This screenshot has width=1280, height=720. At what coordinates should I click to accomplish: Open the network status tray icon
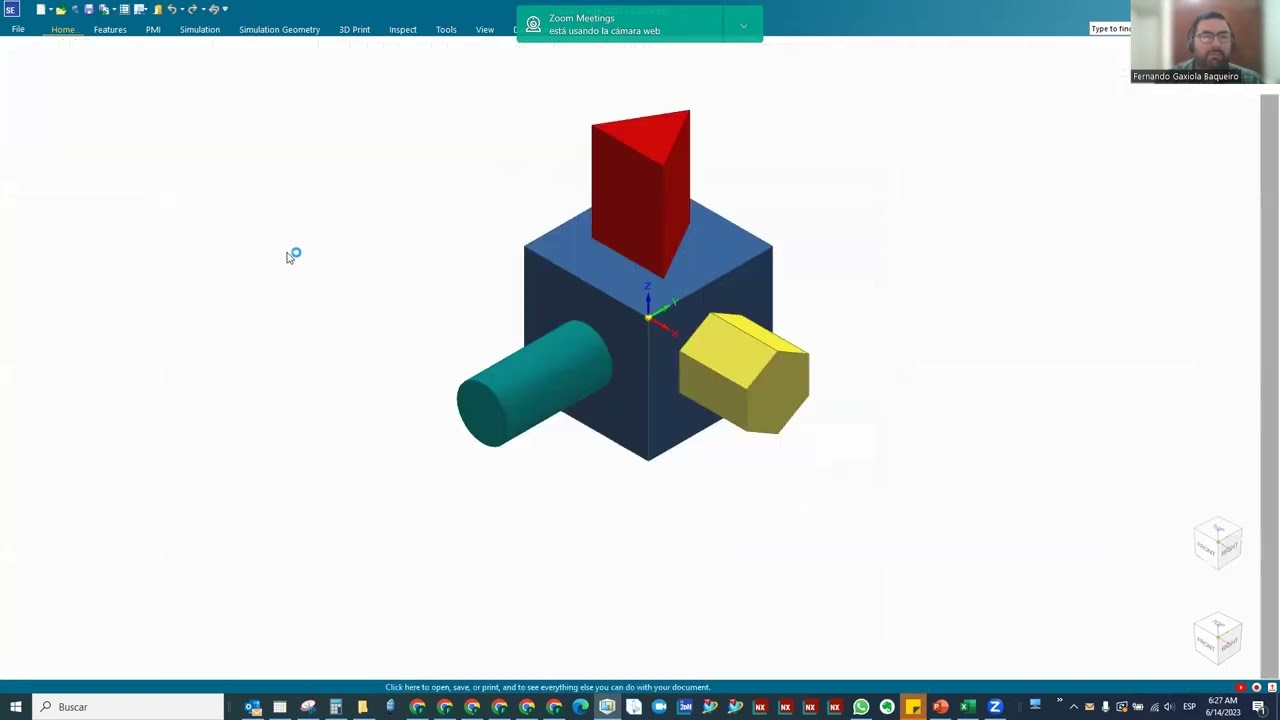1154,707
